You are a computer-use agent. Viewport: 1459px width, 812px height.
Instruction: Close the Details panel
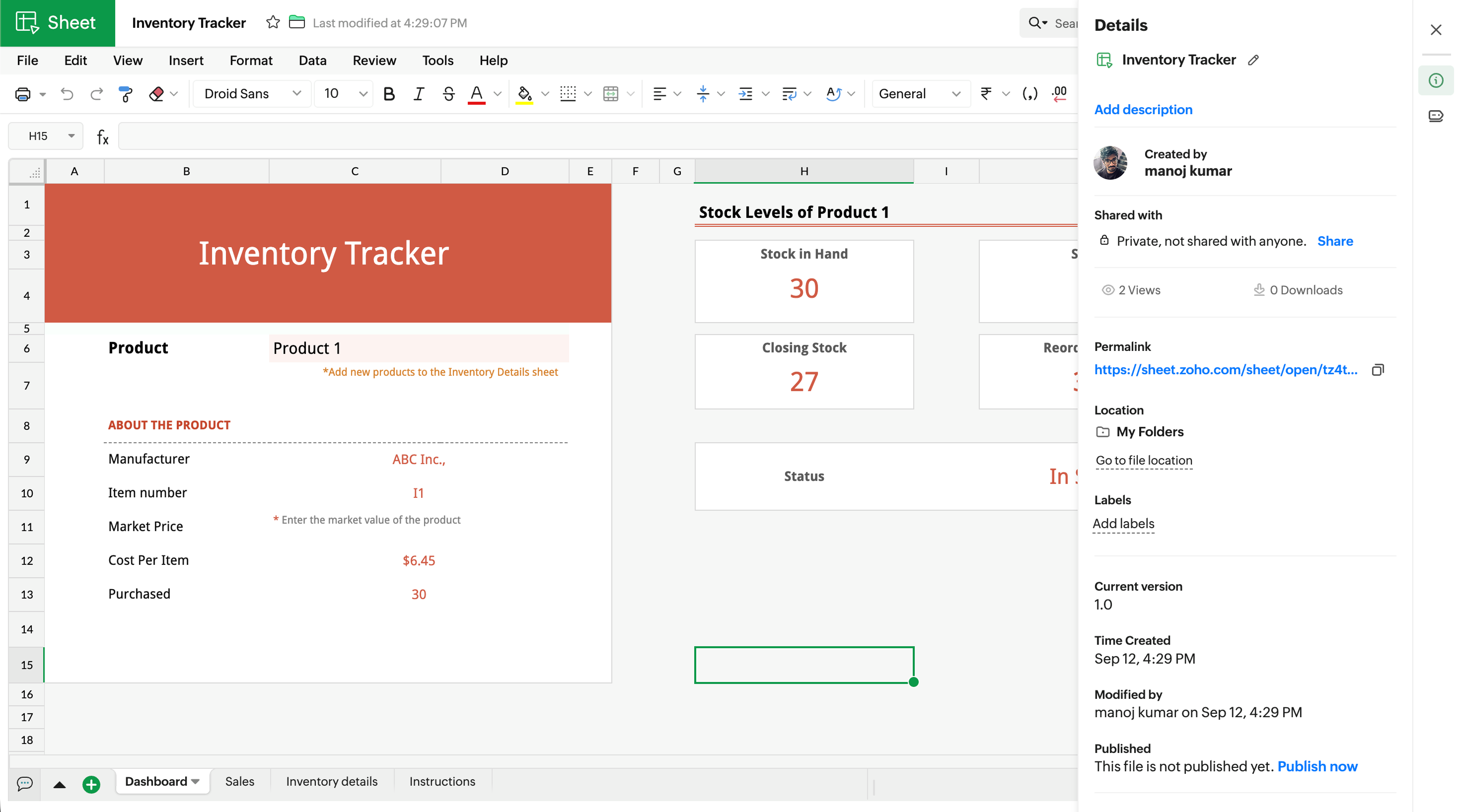(x=1436, y=29)
